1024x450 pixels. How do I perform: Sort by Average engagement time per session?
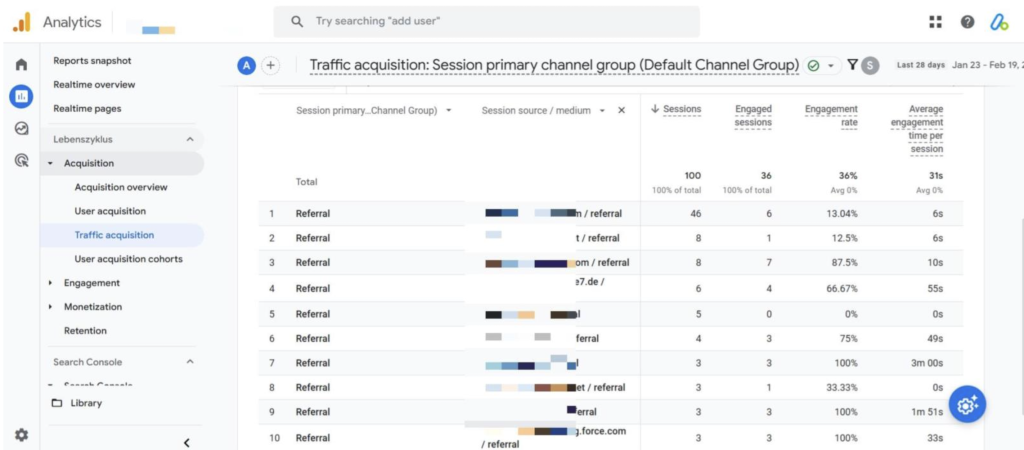[x=917, y=129]
